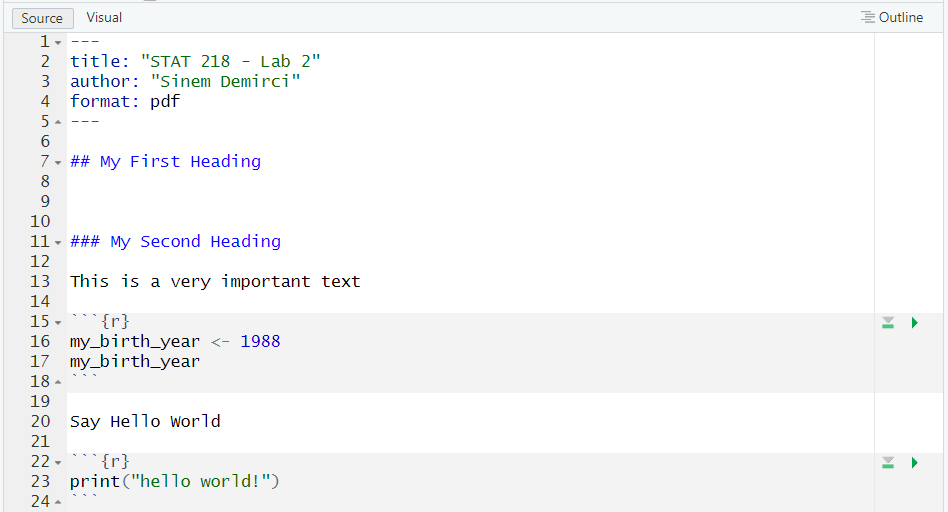Image resolution: width=948 pixels, height=512 pixels.
Task: Click the "format: pdf" line
Action: click(125, 101)
